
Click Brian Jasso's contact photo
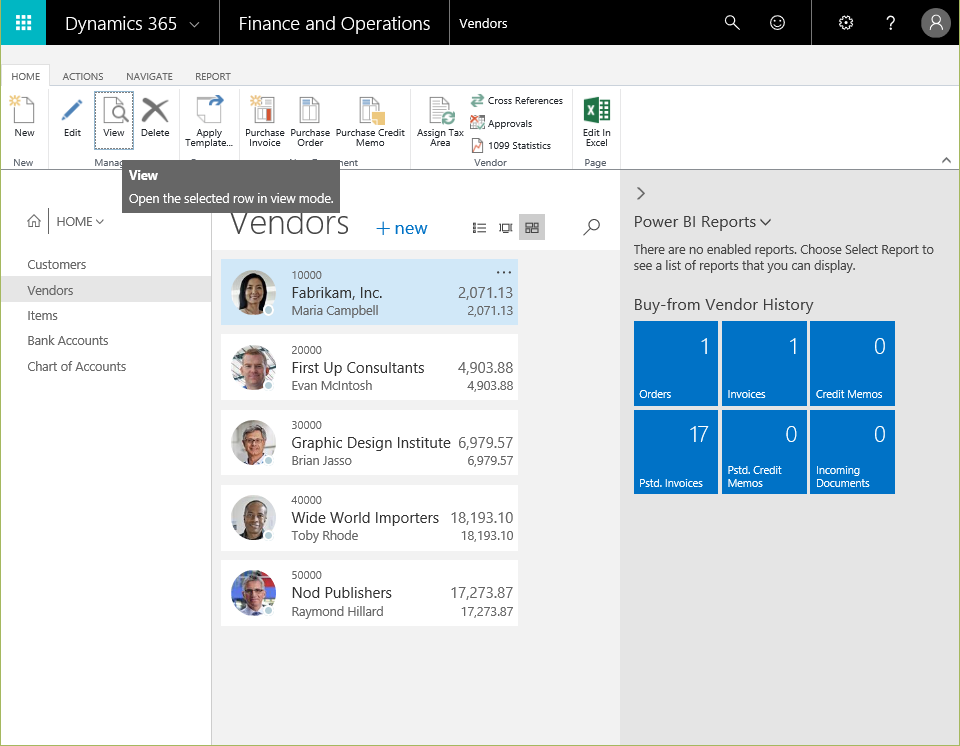[253, 442]
